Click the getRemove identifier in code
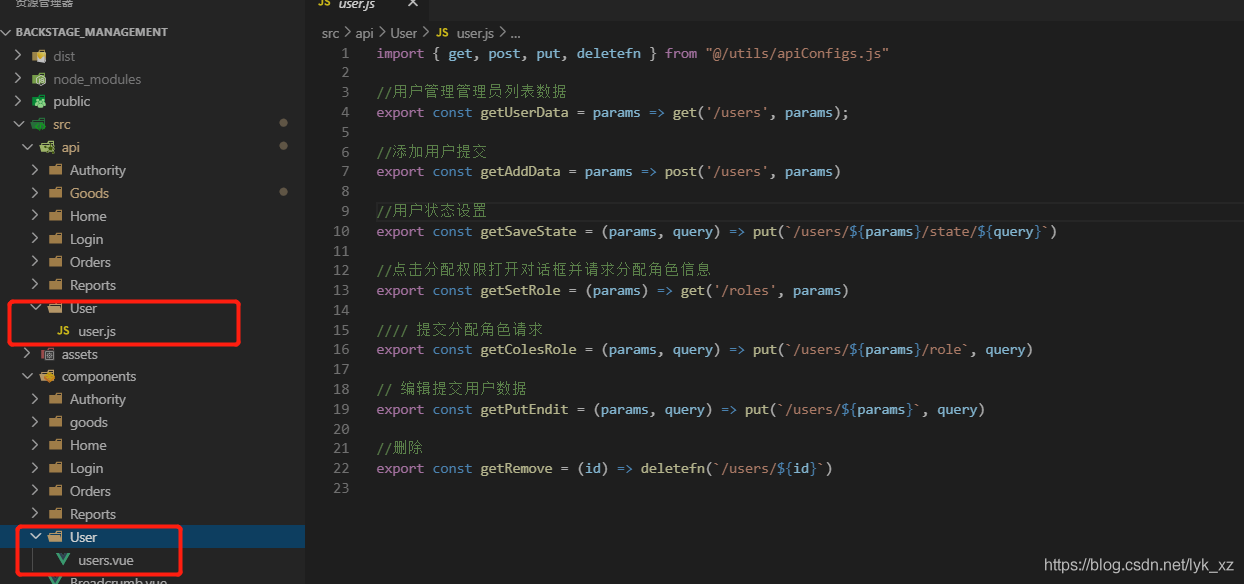Viewport: 1244px width, 584px height. point(516,468)
